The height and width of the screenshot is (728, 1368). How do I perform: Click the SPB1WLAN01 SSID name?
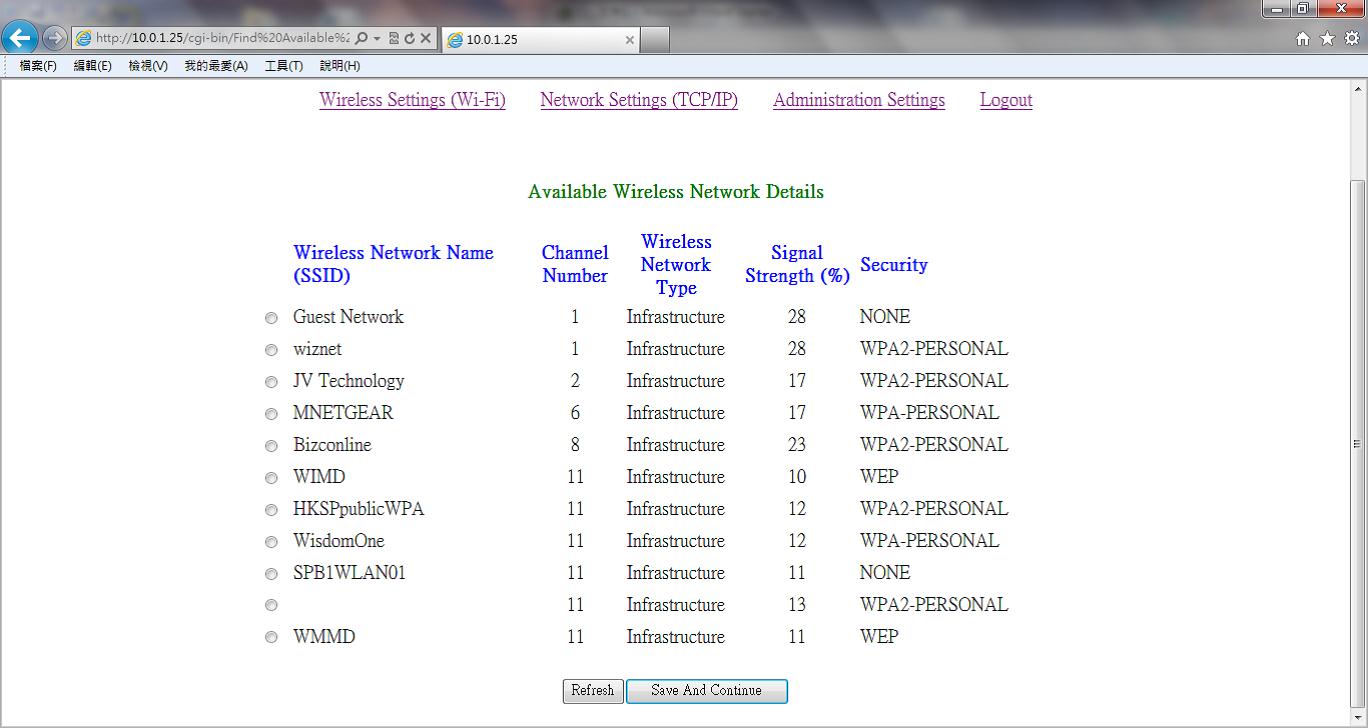(x=350, y=573)
